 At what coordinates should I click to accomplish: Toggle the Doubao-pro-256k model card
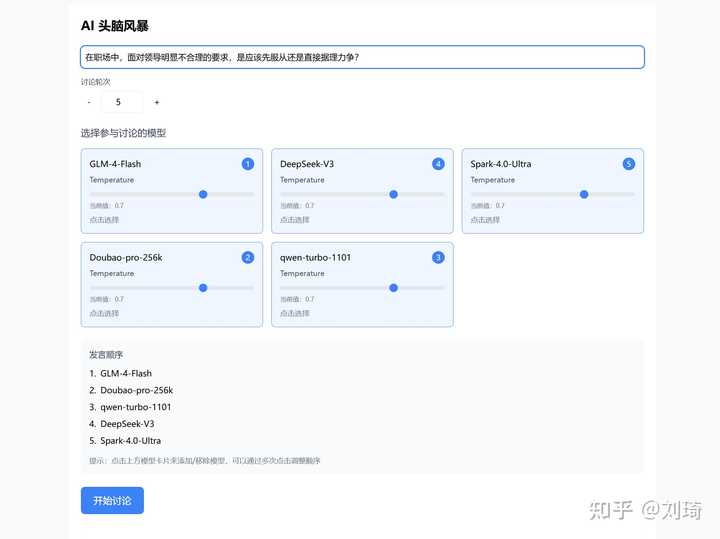pyautogui.click(x=172, y=285)
